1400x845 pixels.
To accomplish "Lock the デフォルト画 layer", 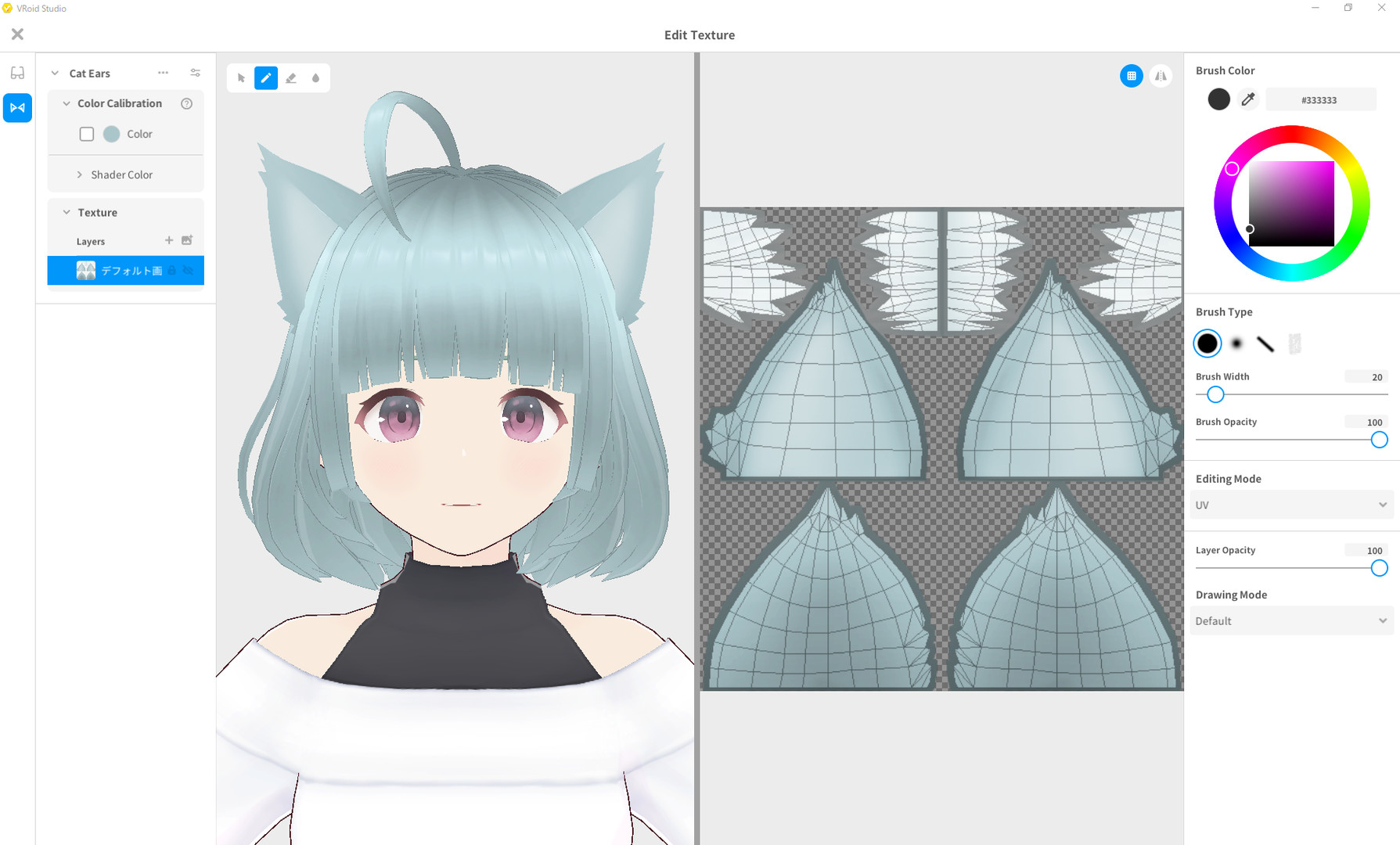I will [171, 270].
